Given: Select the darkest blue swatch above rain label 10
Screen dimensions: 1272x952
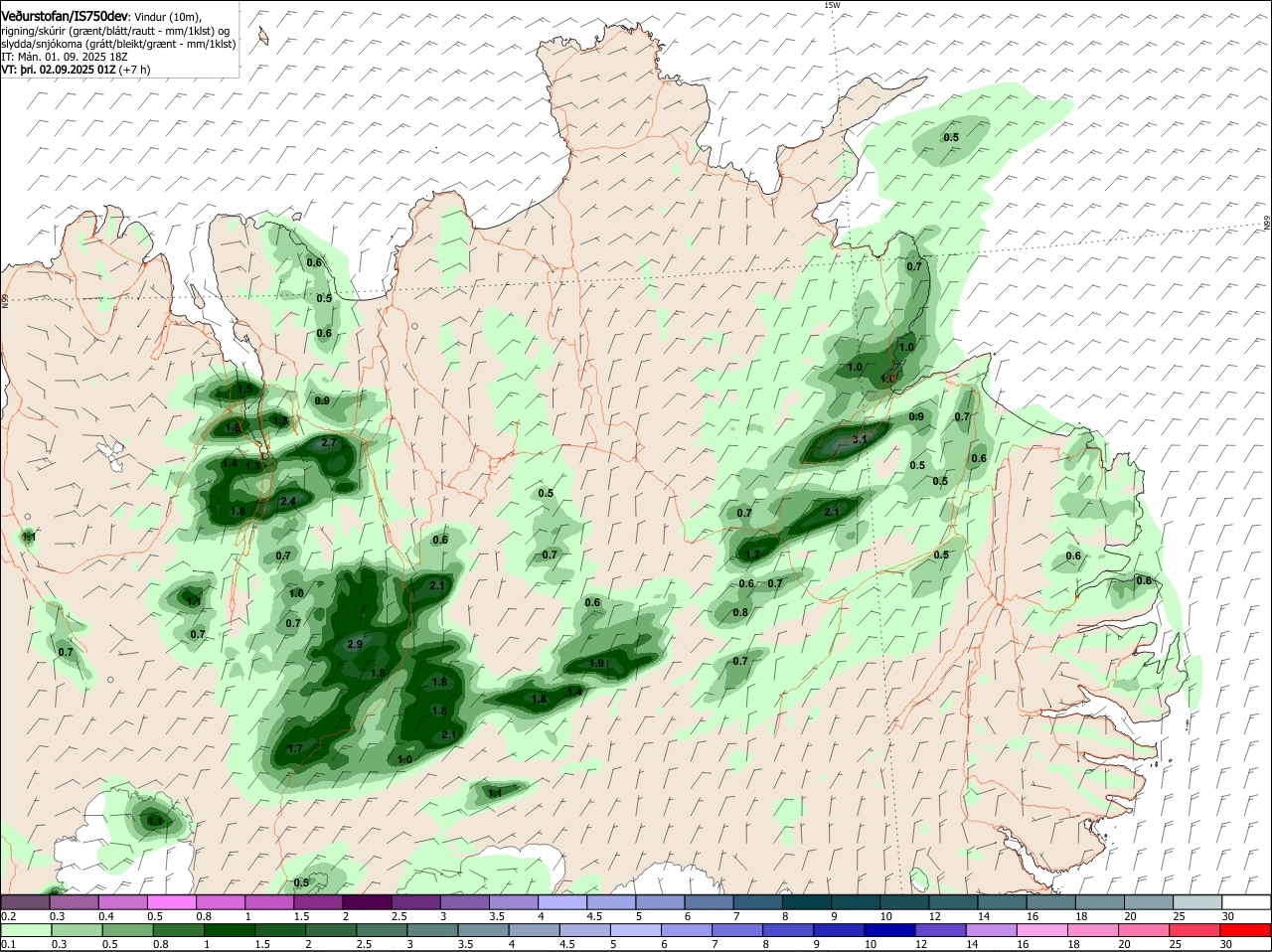Looking at the screenshot, I should point(889,931).
